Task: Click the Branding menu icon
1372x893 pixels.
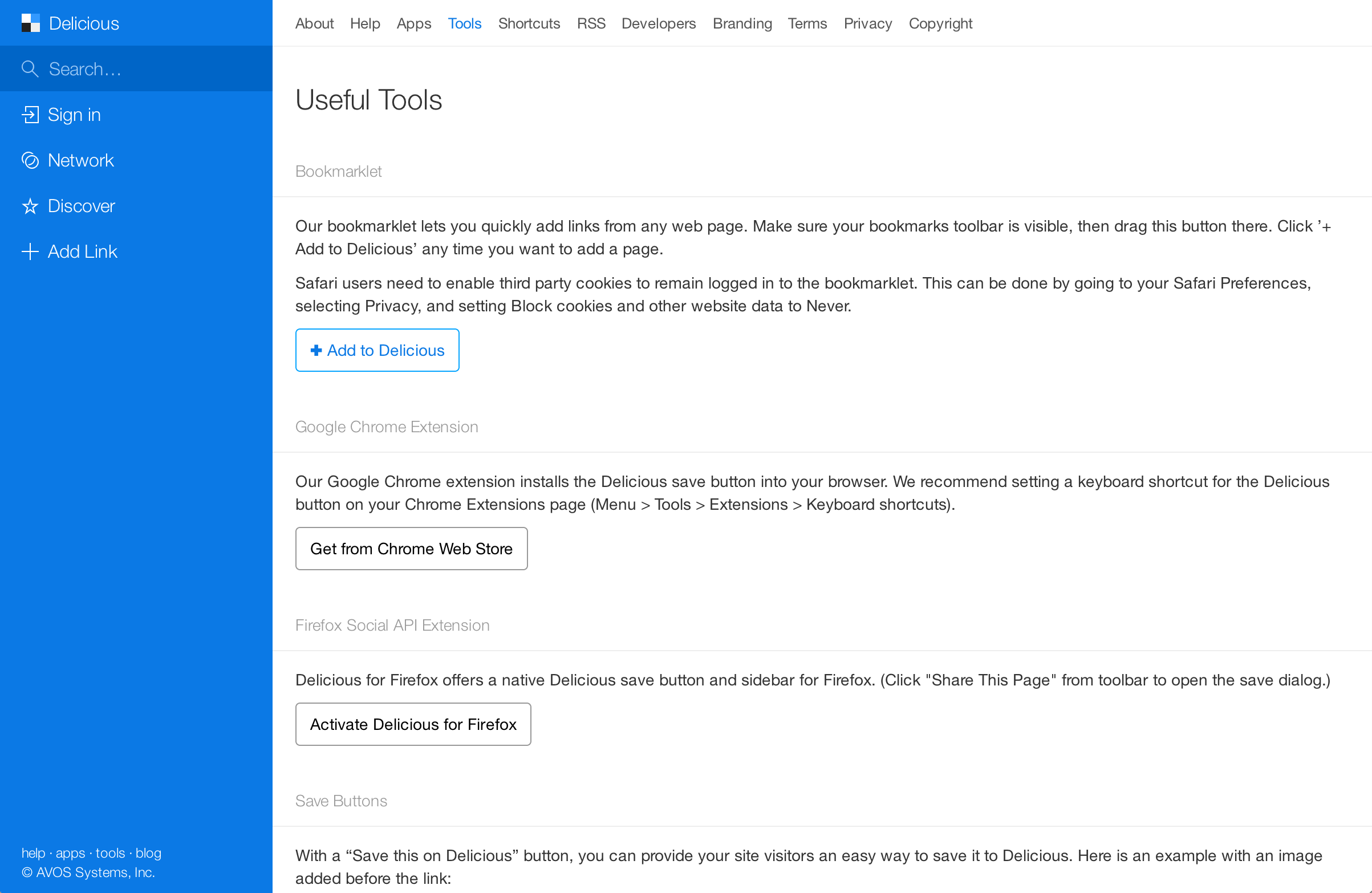Action: pos(741,22)
